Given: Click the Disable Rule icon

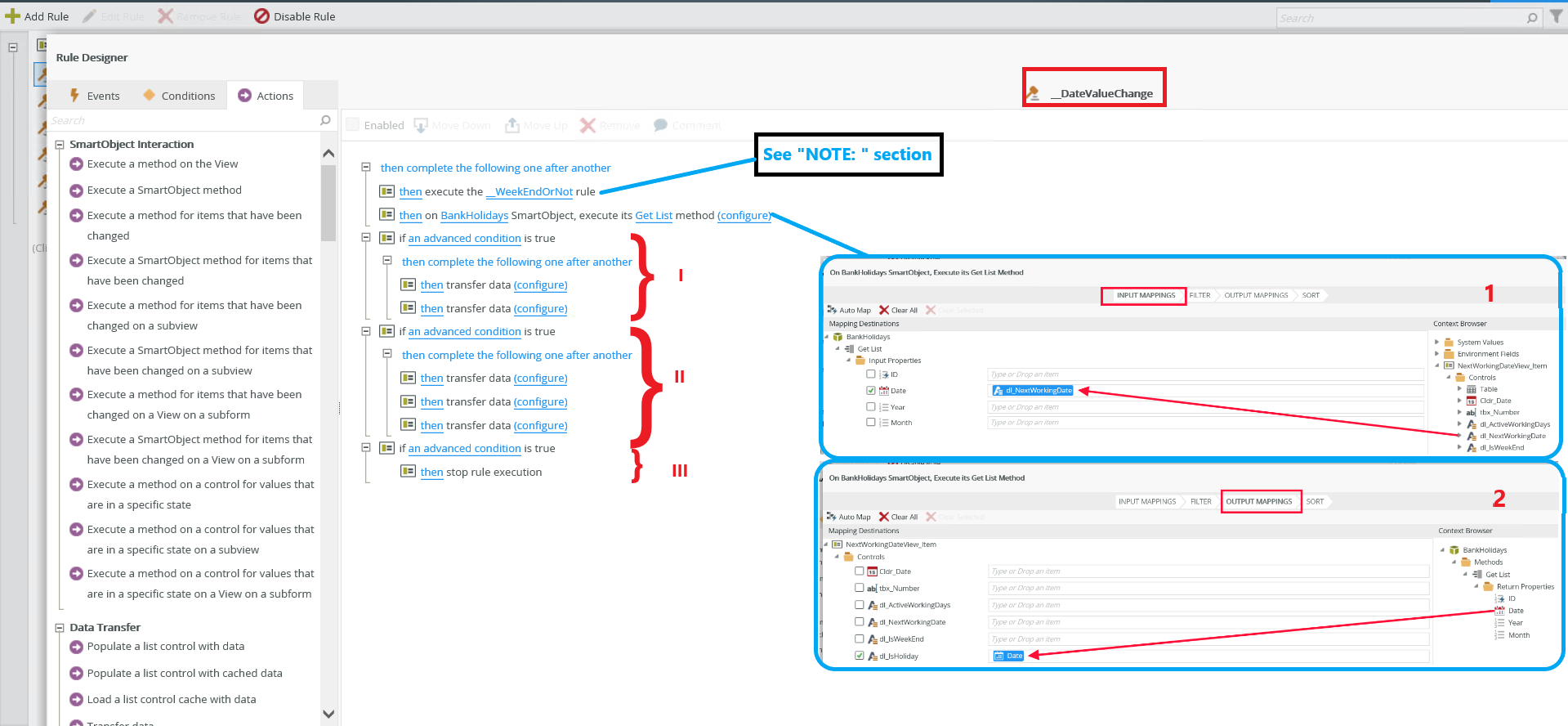Looking at the screenshot, I should point(261,16).
